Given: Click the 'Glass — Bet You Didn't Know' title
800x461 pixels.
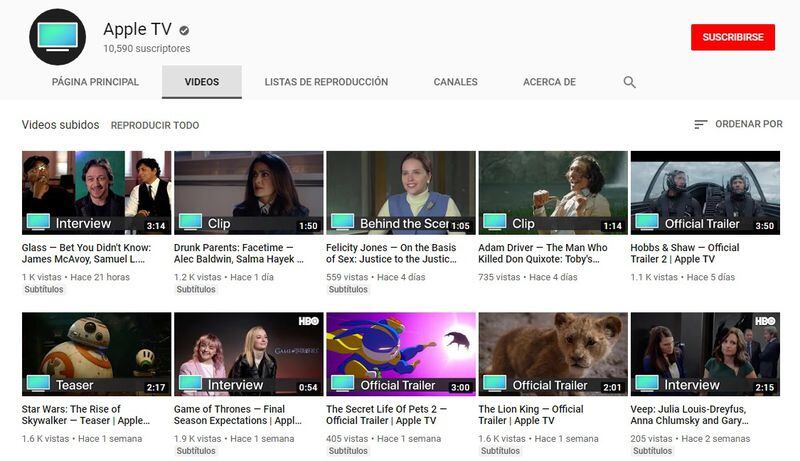Looking at the screenshot, I should [x=86, y=253].
